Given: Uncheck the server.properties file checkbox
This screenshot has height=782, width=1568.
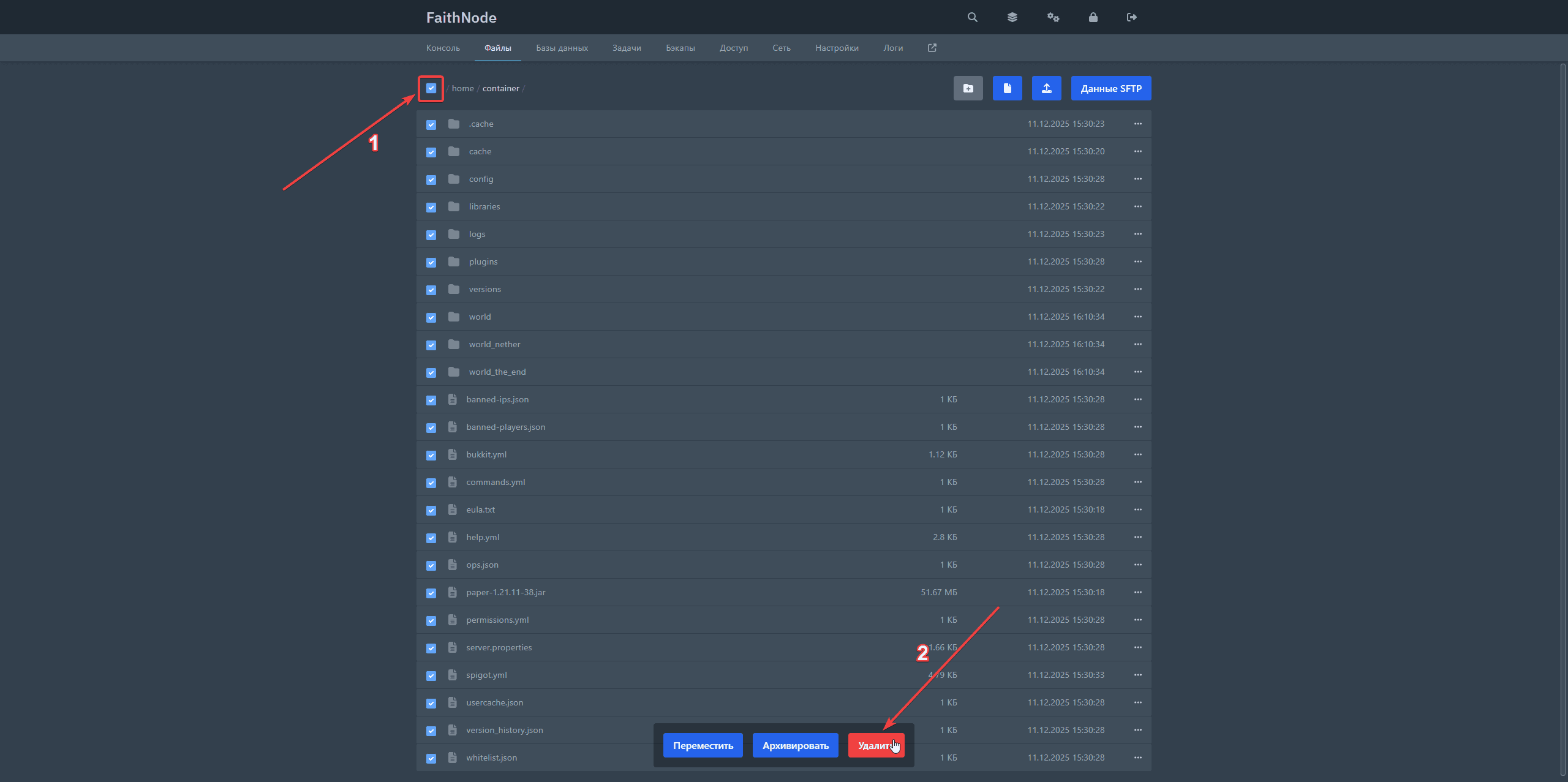Looking at the screenshot, I should 431,648.
